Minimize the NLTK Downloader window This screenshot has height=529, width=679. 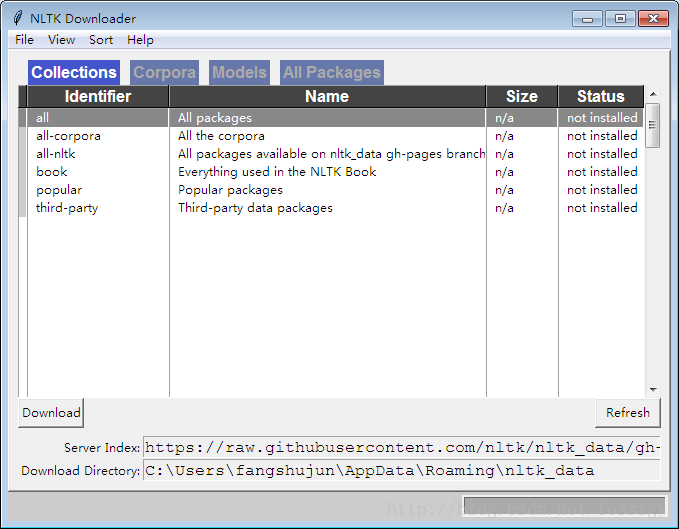(587, 19)
